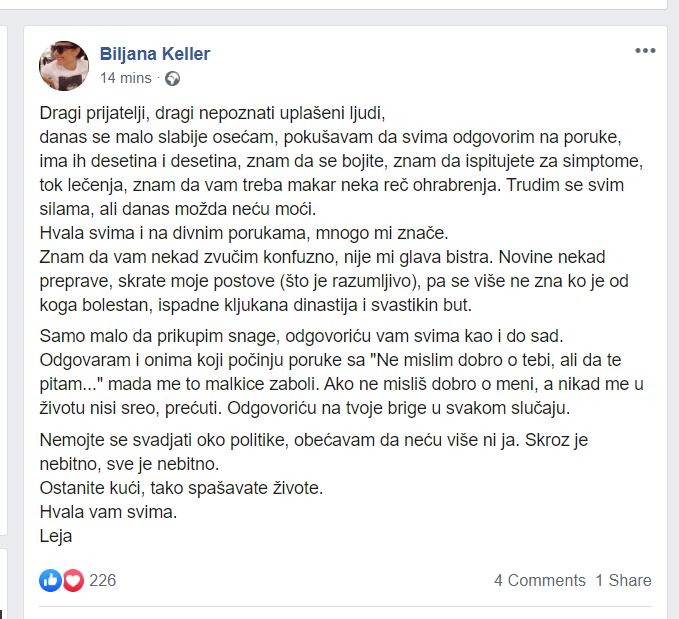Expand the 4 Comments section

pyautogui.click(x=539, y=580)
